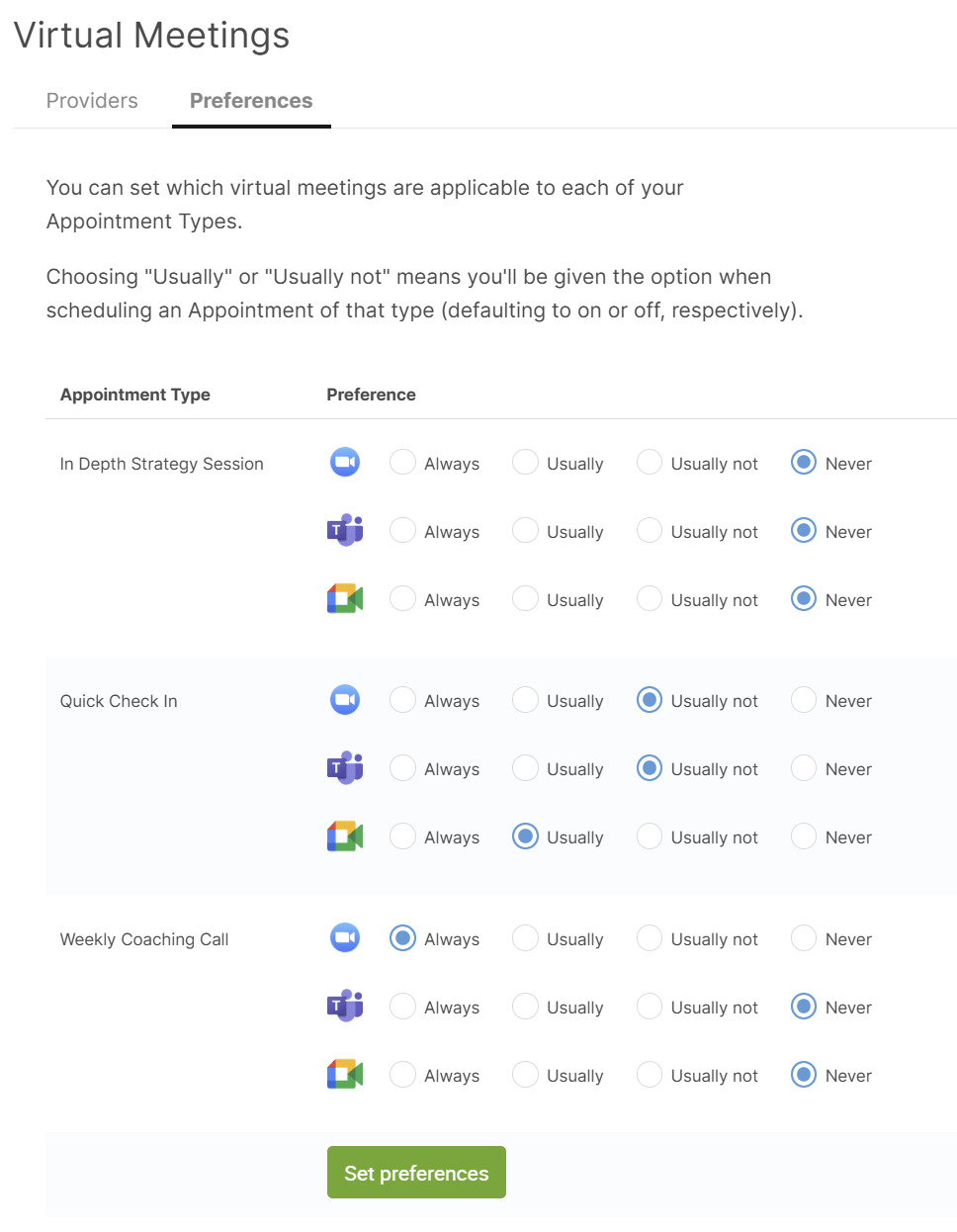
Task: Click the Set preferences button
Action: pos(415,1172)
